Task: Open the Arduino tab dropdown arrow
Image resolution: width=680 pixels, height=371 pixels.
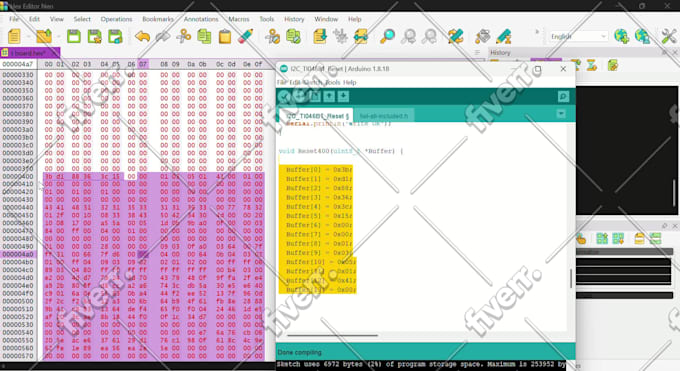Action: click(x=561, y=114)
